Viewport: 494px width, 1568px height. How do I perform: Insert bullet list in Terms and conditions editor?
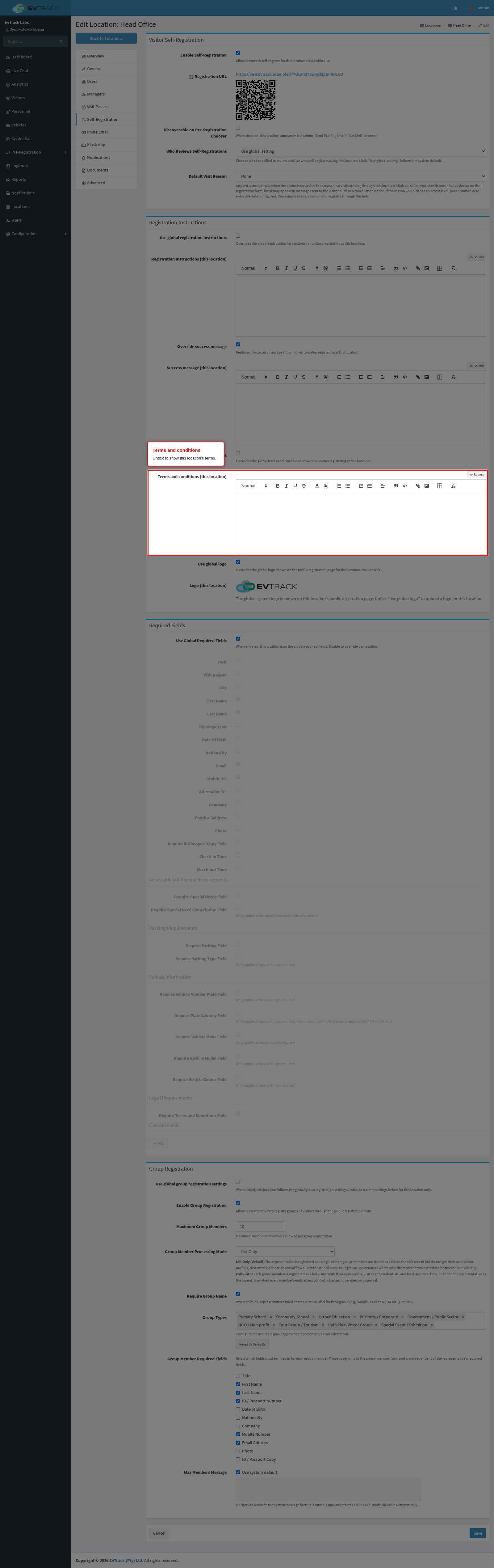click(x=347, y=486)
